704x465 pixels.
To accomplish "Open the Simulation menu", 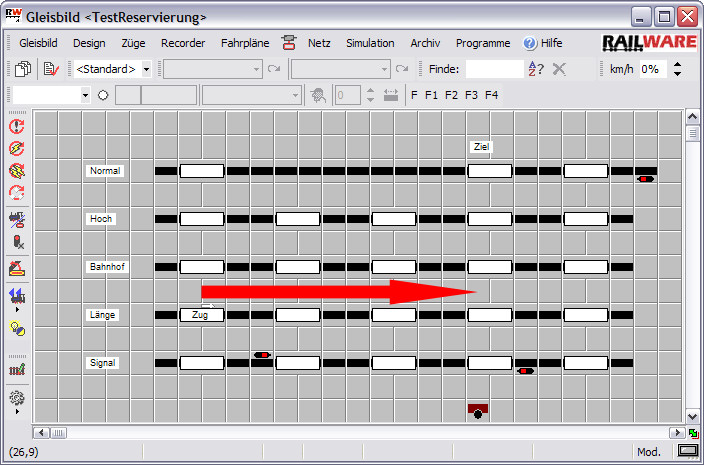I will tap(370, 43).
